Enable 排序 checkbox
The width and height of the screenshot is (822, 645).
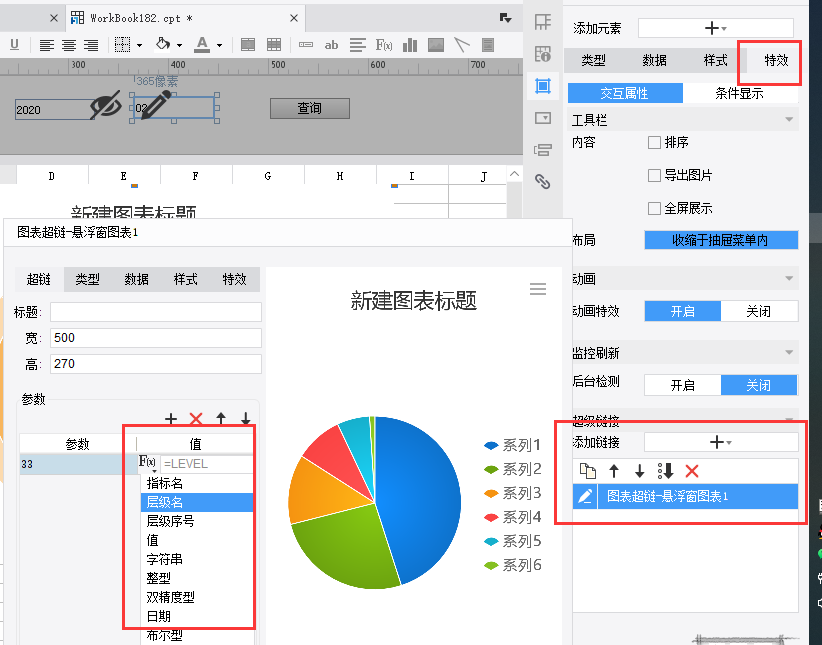pyautogui.click(x=654, y=143)
